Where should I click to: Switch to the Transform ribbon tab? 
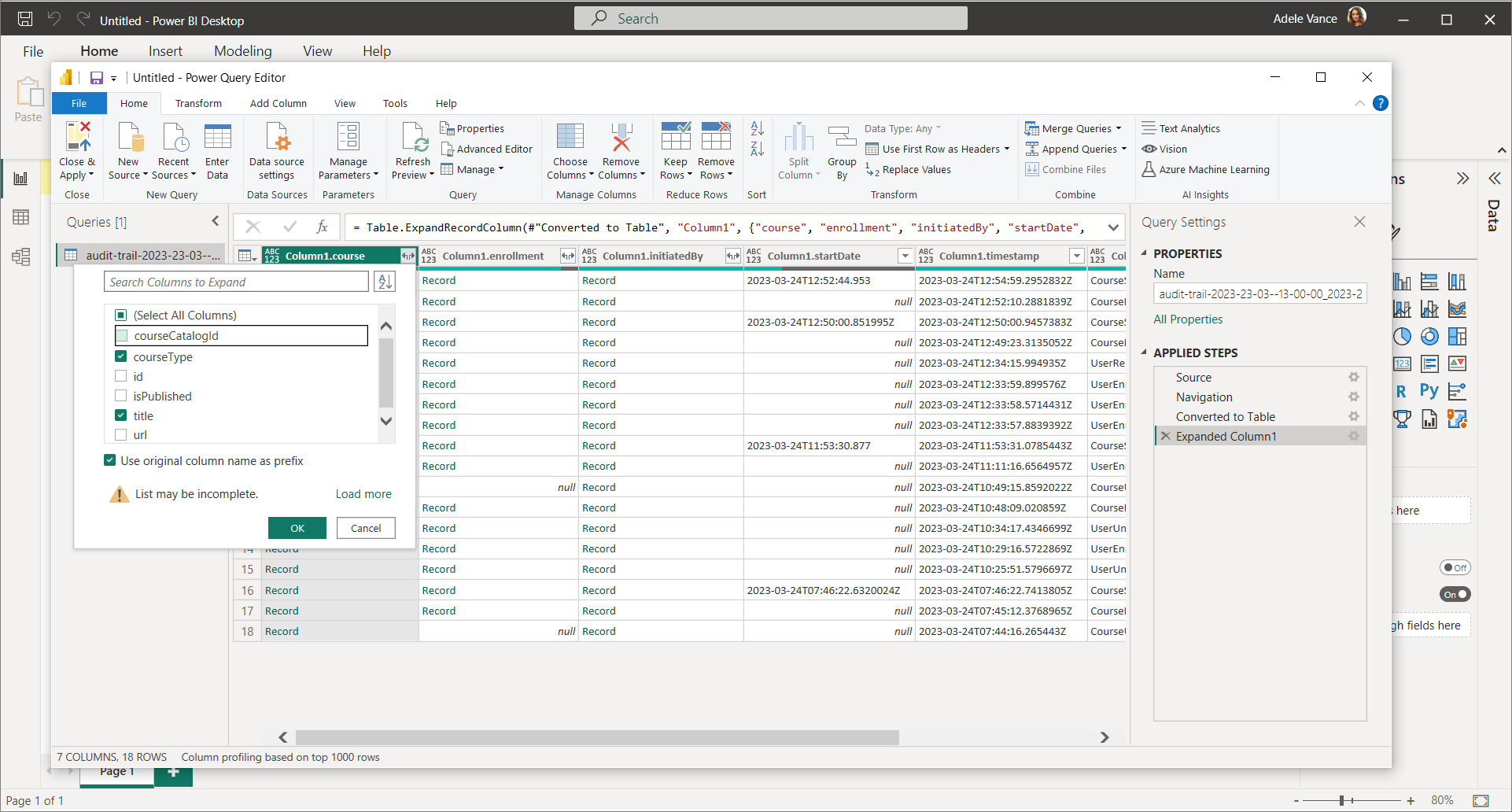click(198, 103)
